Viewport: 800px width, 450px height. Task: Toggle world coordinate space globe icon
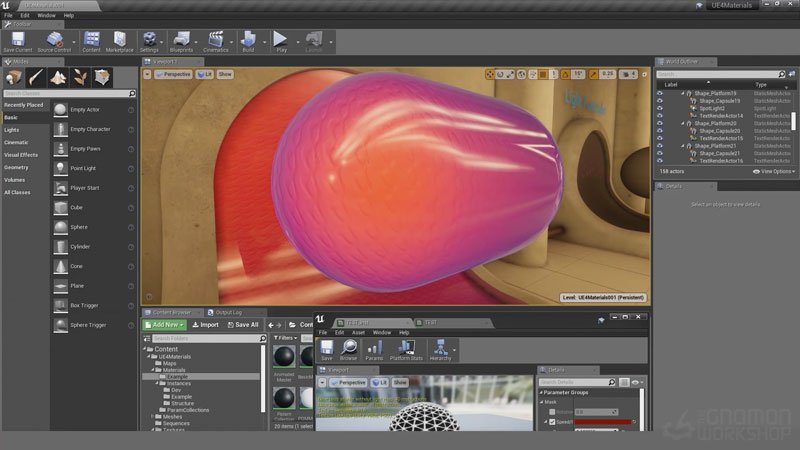pos(521,74)
